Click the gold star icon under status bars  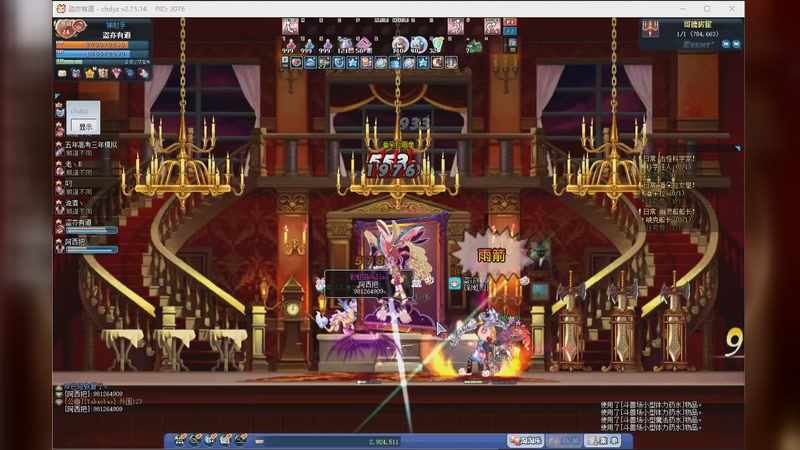89,73
